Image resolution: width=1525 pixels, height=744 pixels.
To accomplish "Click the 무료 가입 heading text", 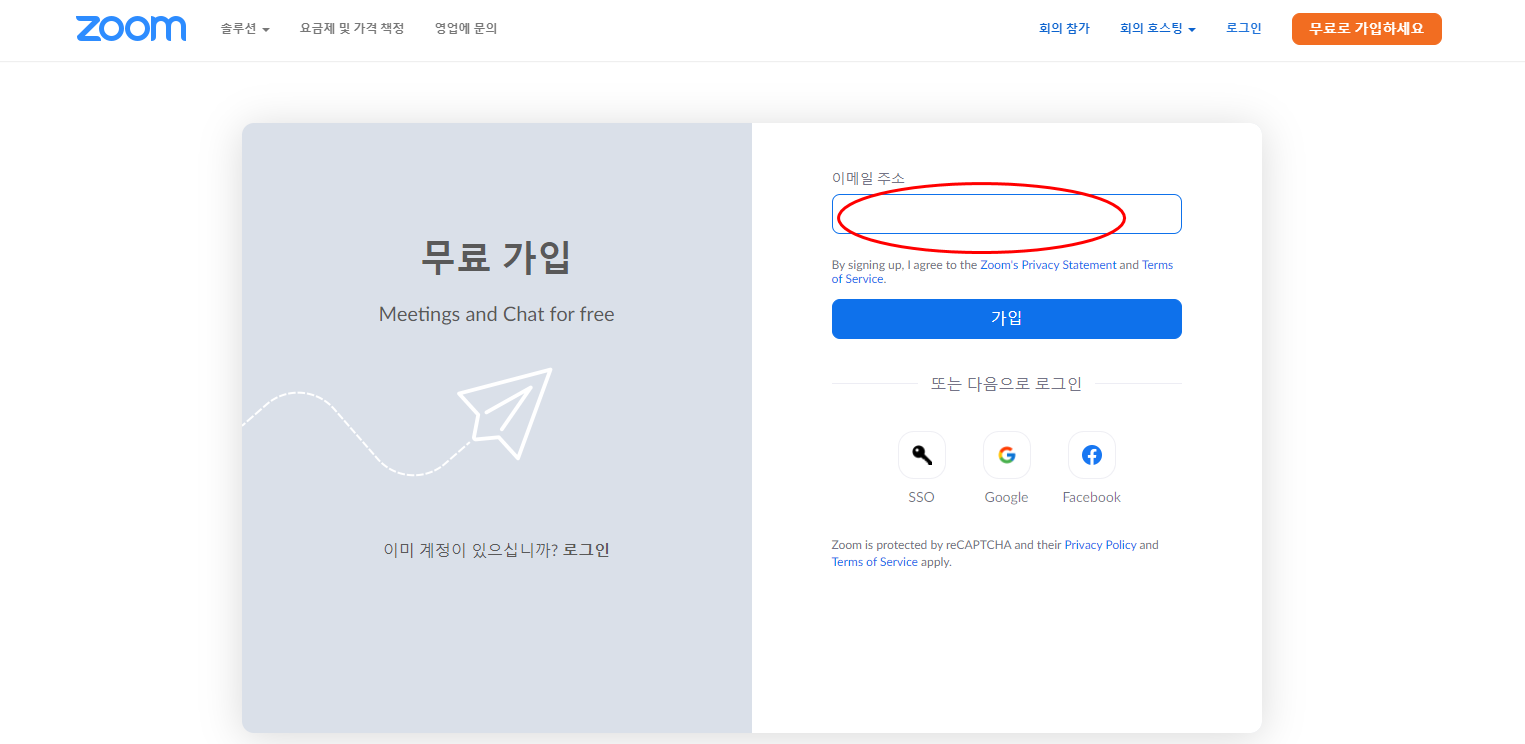I will (x=496, y=257).
